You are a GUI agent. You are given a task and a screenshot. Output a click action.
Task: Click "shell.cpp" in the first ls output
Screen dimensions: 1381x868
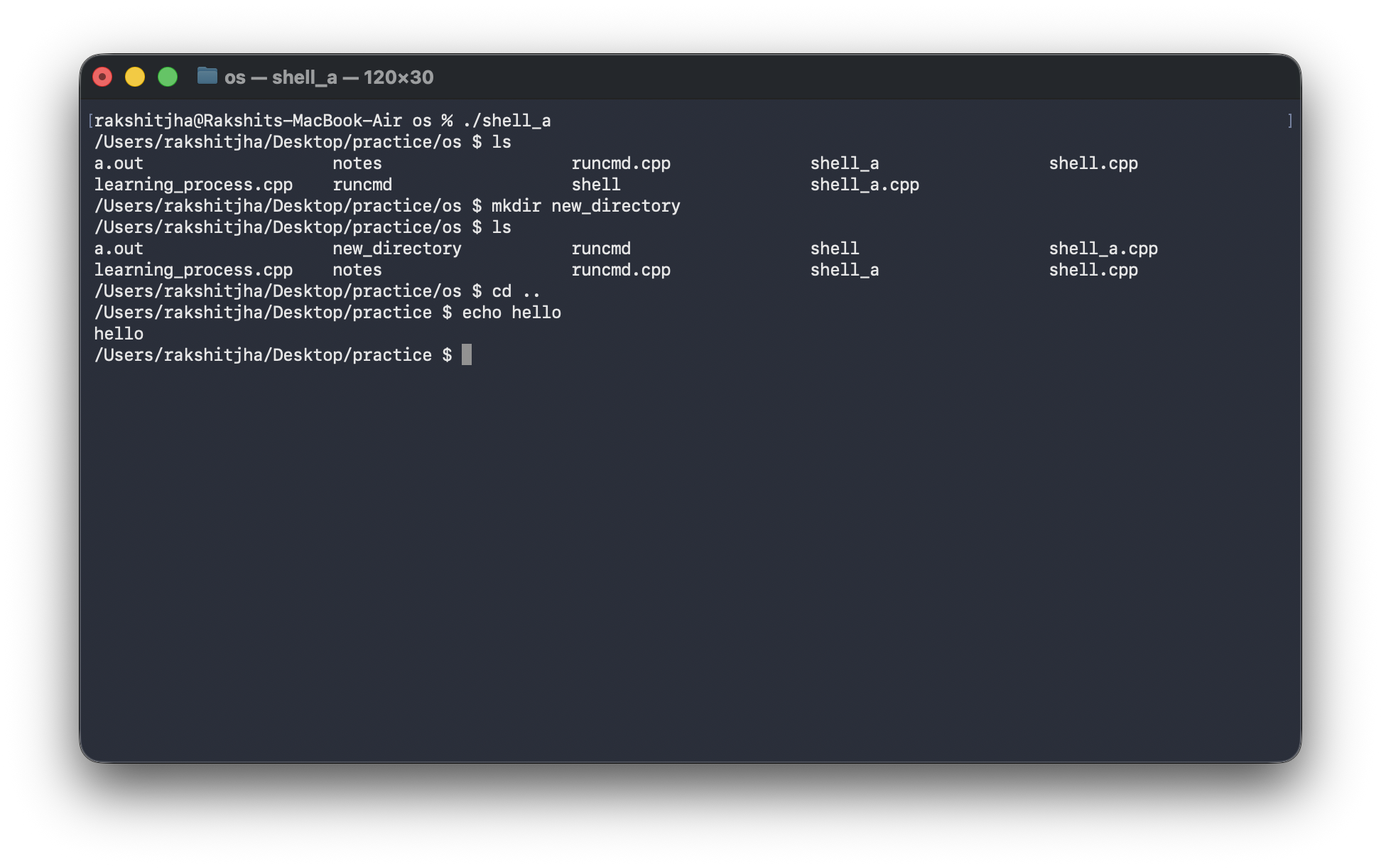(x=1093, y=163)
